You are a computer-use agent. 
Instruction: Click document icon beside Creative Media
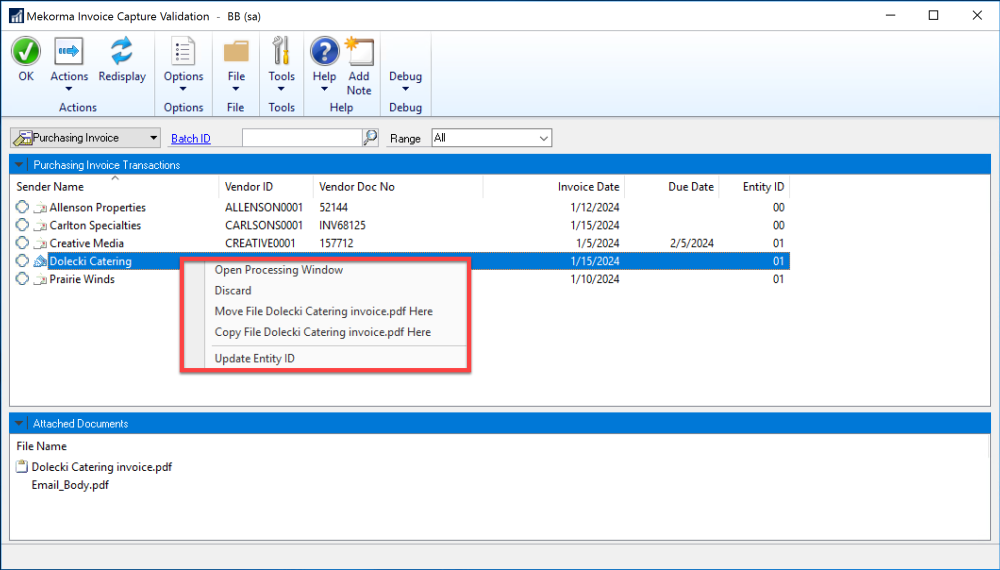coord(40,243)
